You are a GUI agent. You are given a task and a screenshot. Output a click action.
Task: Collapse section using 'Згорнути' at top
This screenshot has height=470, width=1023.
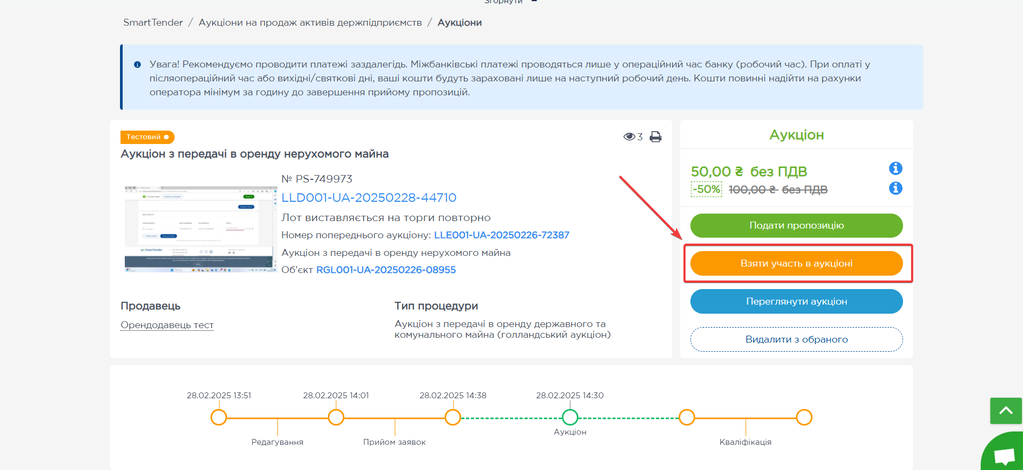point(510,3)
